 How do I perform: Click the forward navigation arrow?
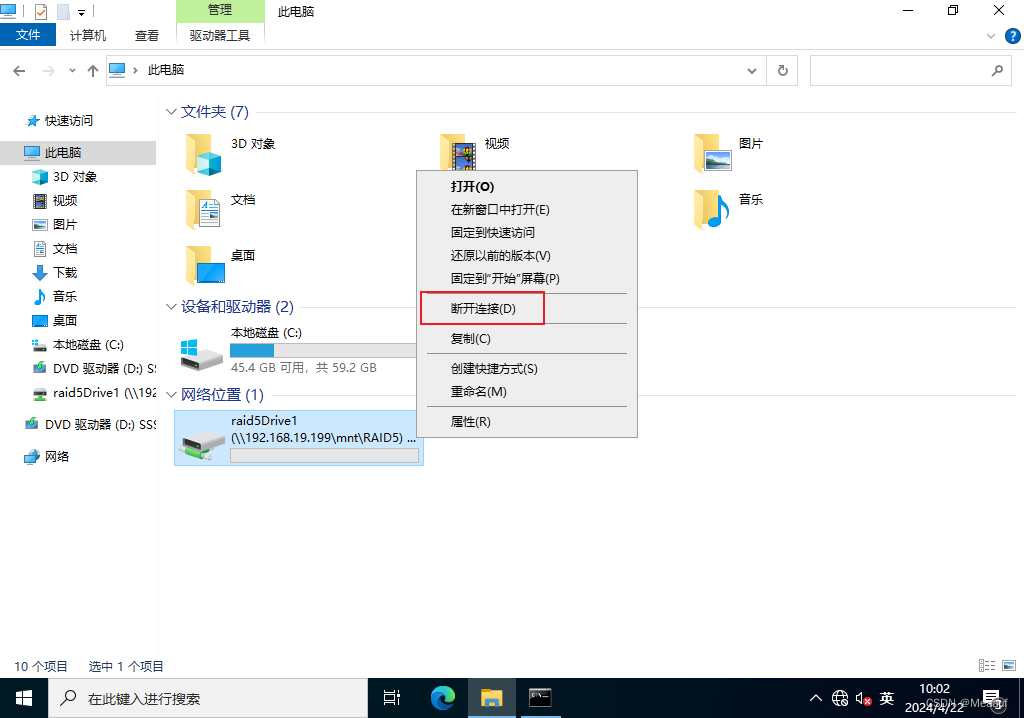pyautogui.click(x=48, y=71)
